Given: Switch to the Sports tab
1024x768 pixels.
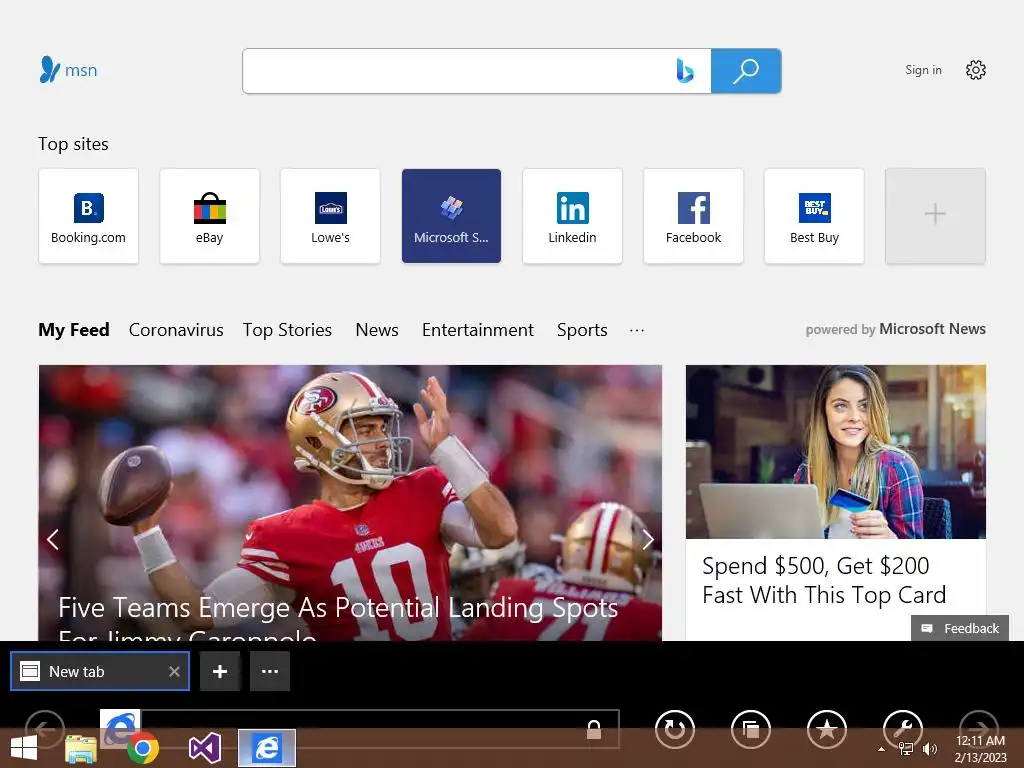Looking at the screenshot, I should [x=582, y=330].
